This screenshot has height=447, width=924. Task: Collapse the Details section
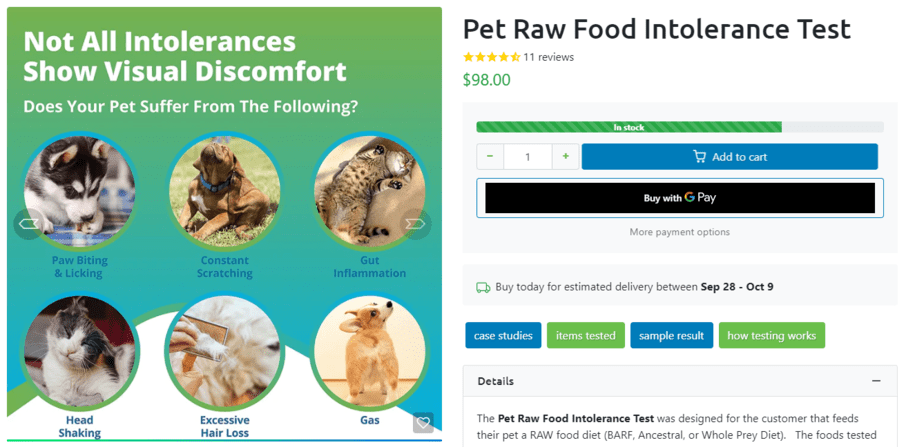pyautogui.click(x=876, y=381)
